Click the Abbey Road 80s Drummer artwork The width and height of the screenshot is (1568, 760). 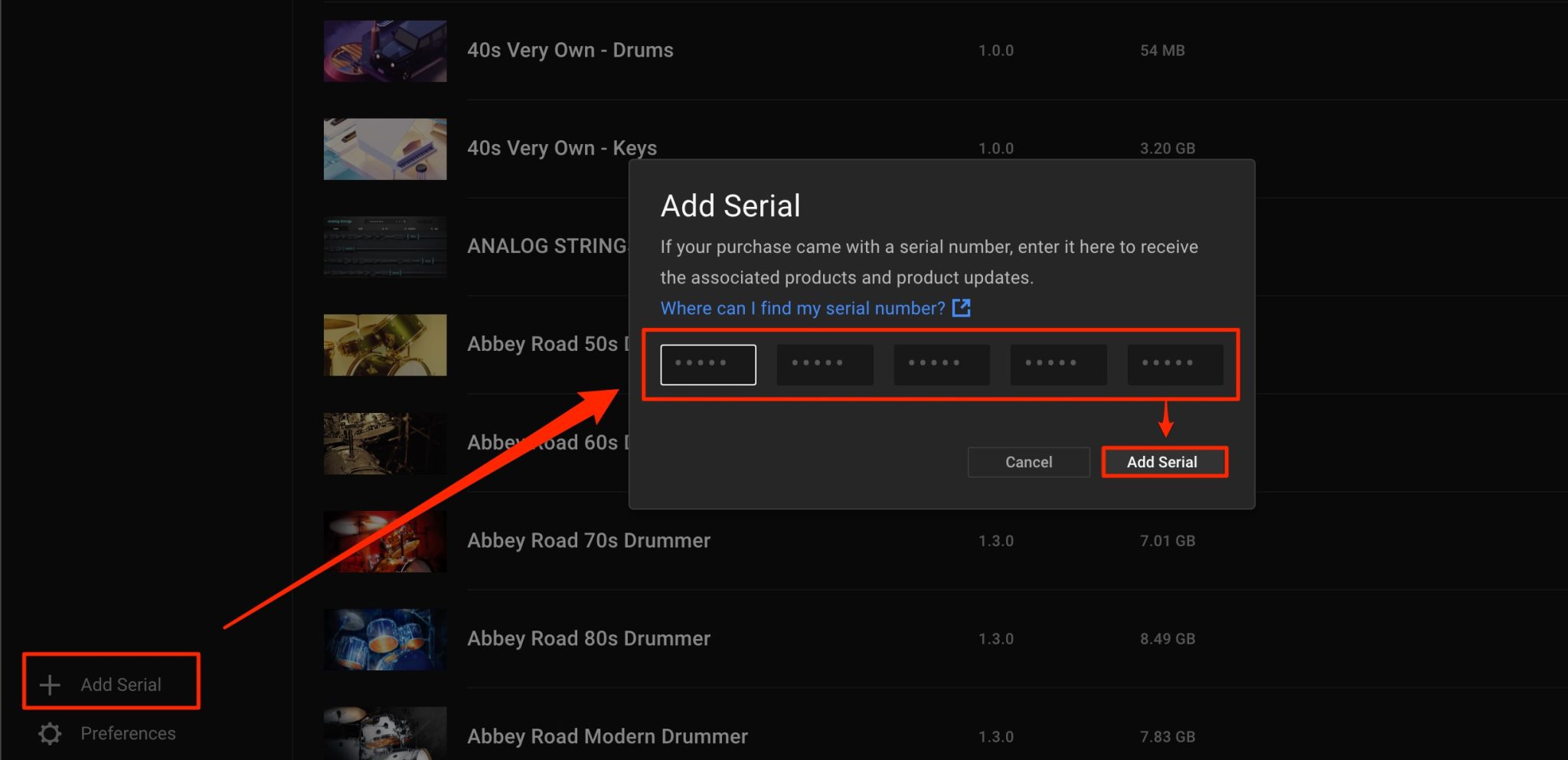[385, 639]
